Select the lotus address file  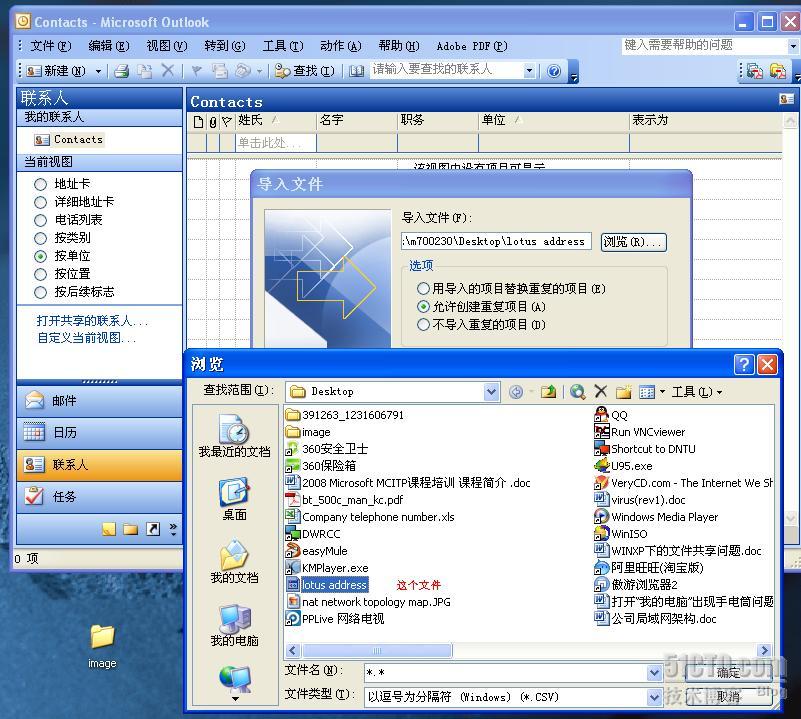tap(327, 585)
